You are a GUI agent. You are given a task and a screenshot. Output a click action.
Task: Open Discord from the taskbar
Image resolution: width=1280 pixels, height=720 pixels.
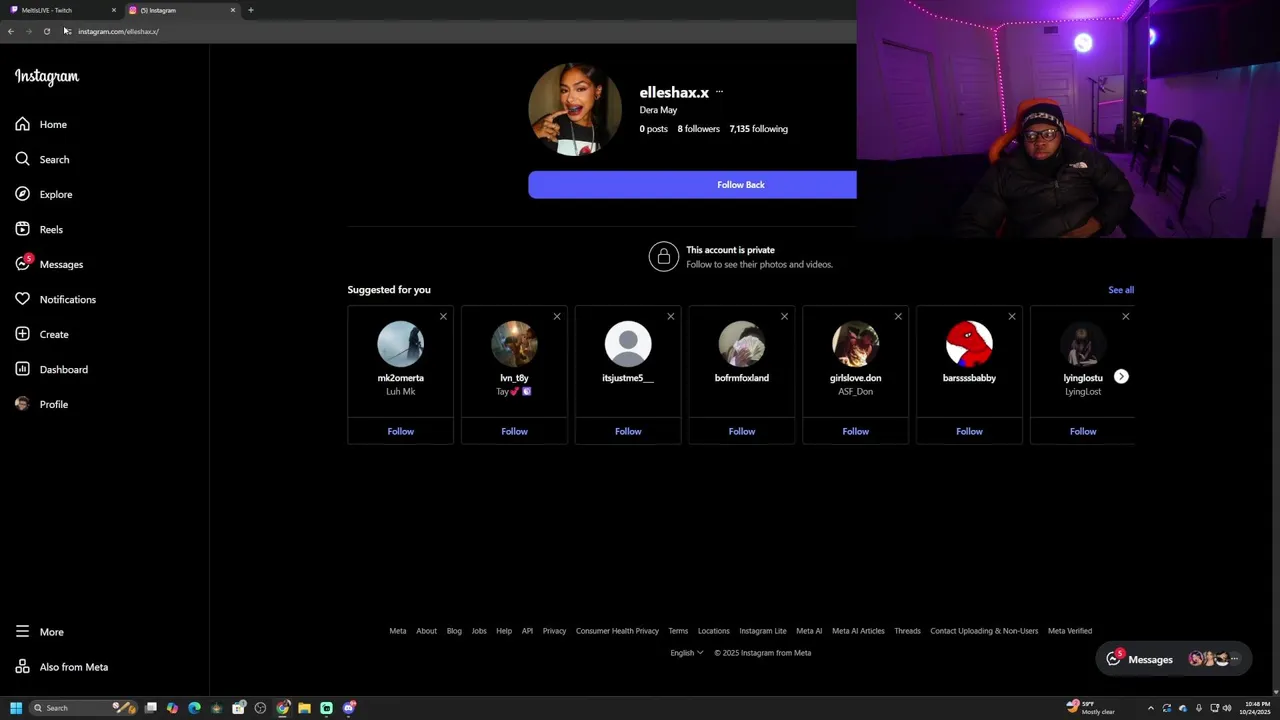[348, 708]
